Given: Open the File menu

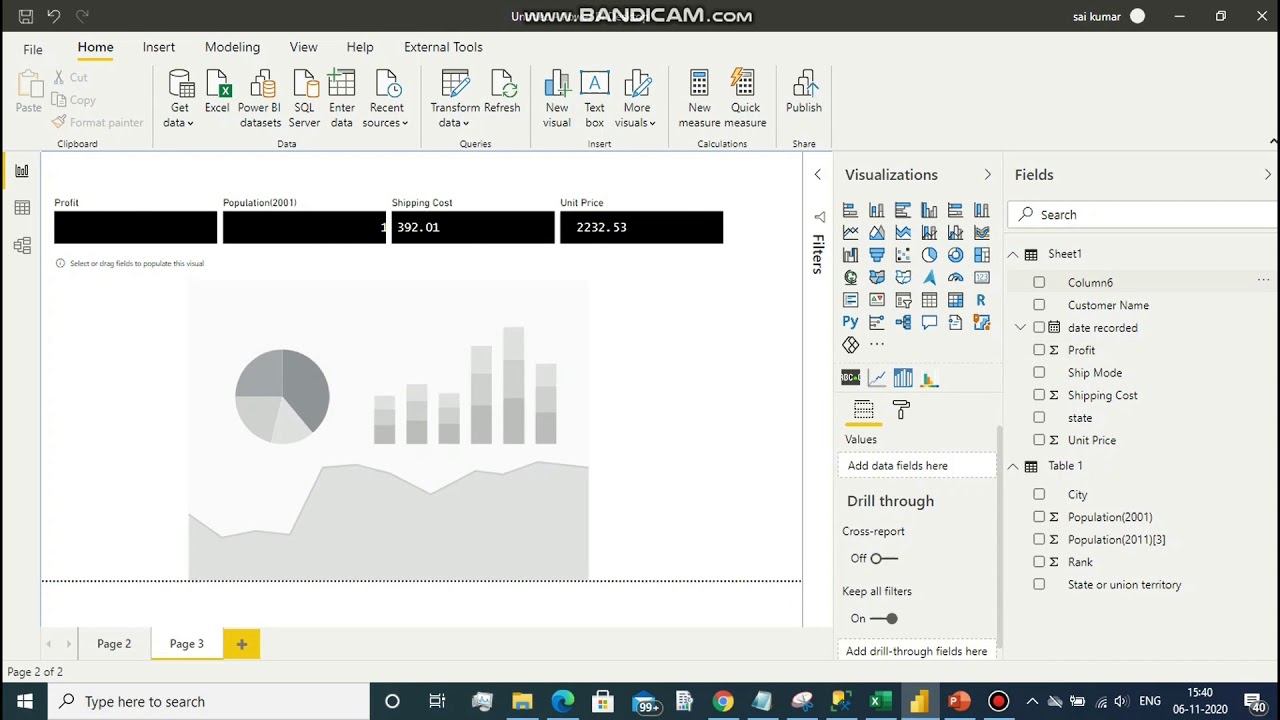Looking at the screenshot, I should [x=33, y=49].
